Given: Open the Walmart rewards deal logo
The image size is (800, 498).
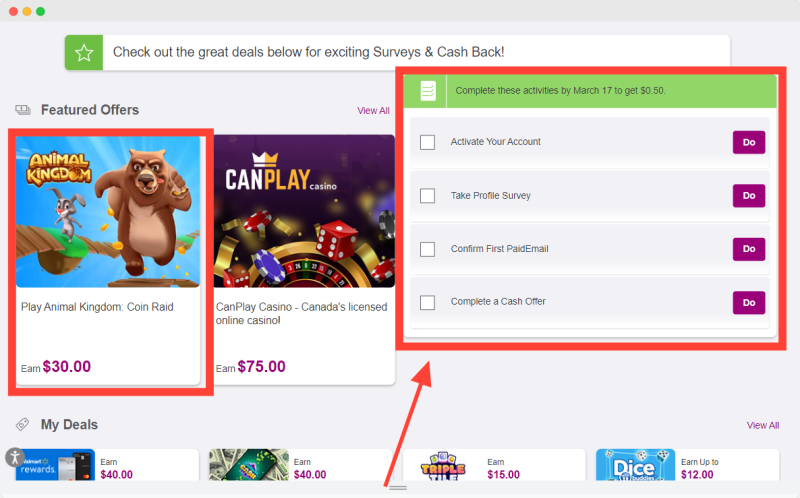Looking at the screenshot, I should click(x=55, y=465).
